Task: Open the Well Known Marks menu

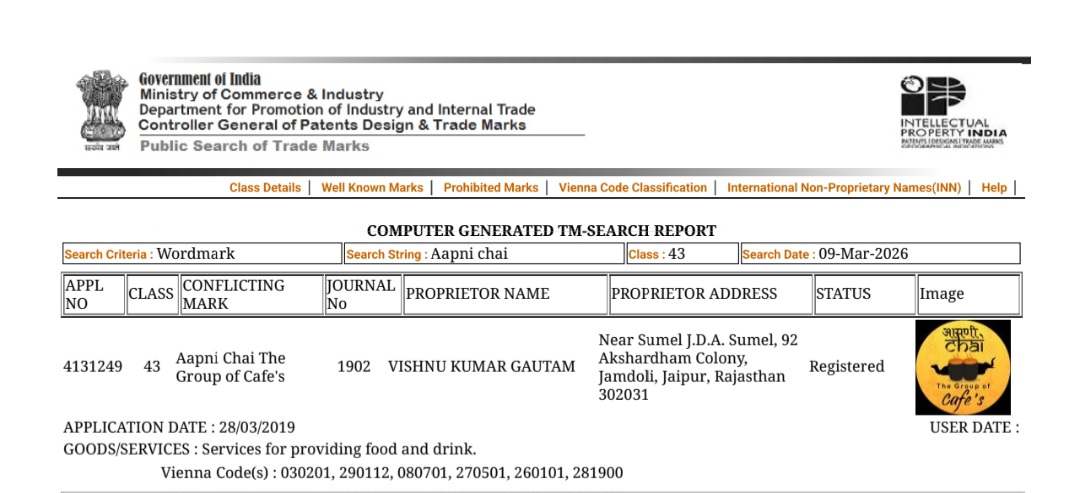Action: (x=372, y=188)
